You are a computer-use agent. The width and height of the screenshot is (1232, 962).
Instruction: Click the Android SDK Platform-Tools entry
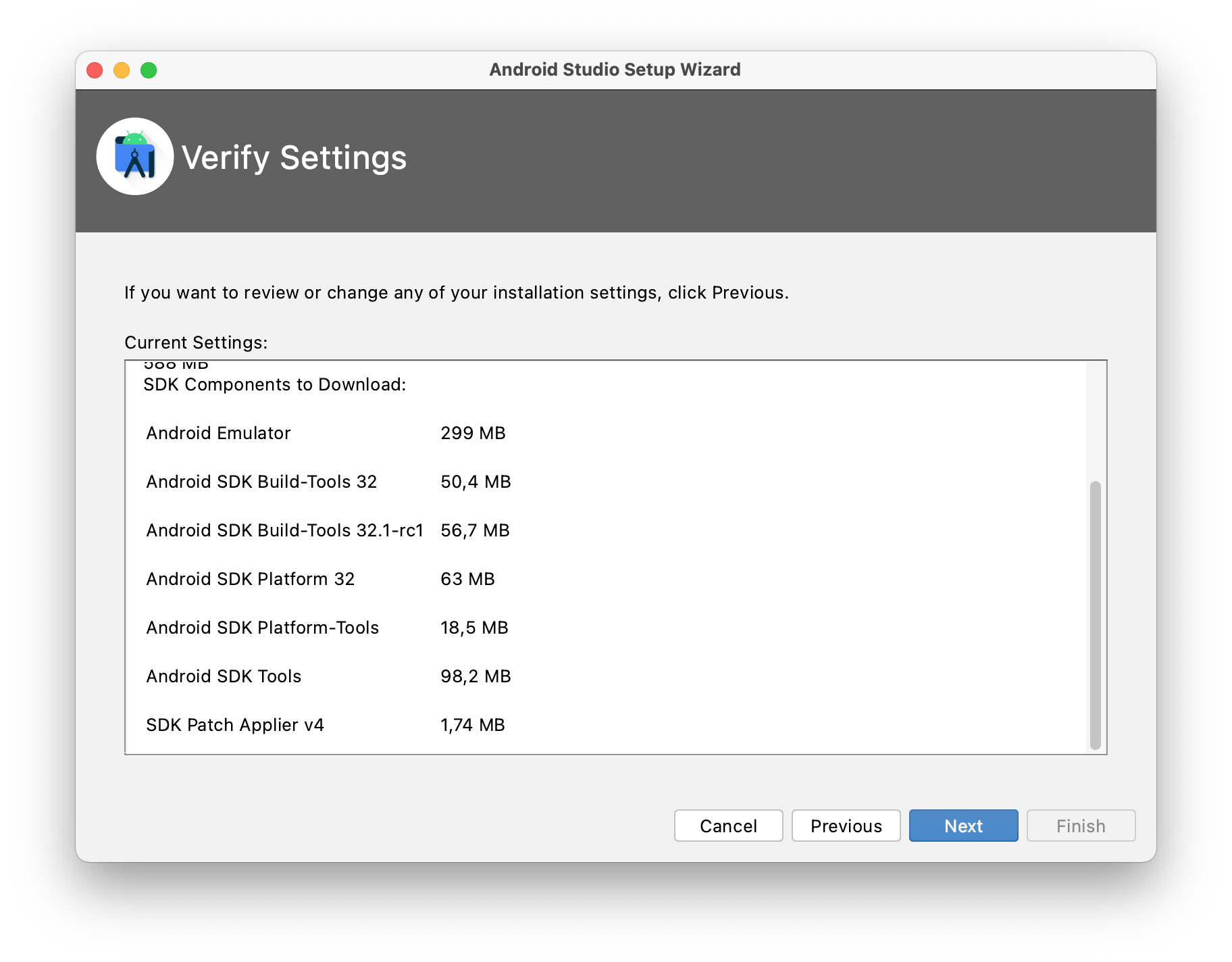click(x=262, y=628)
